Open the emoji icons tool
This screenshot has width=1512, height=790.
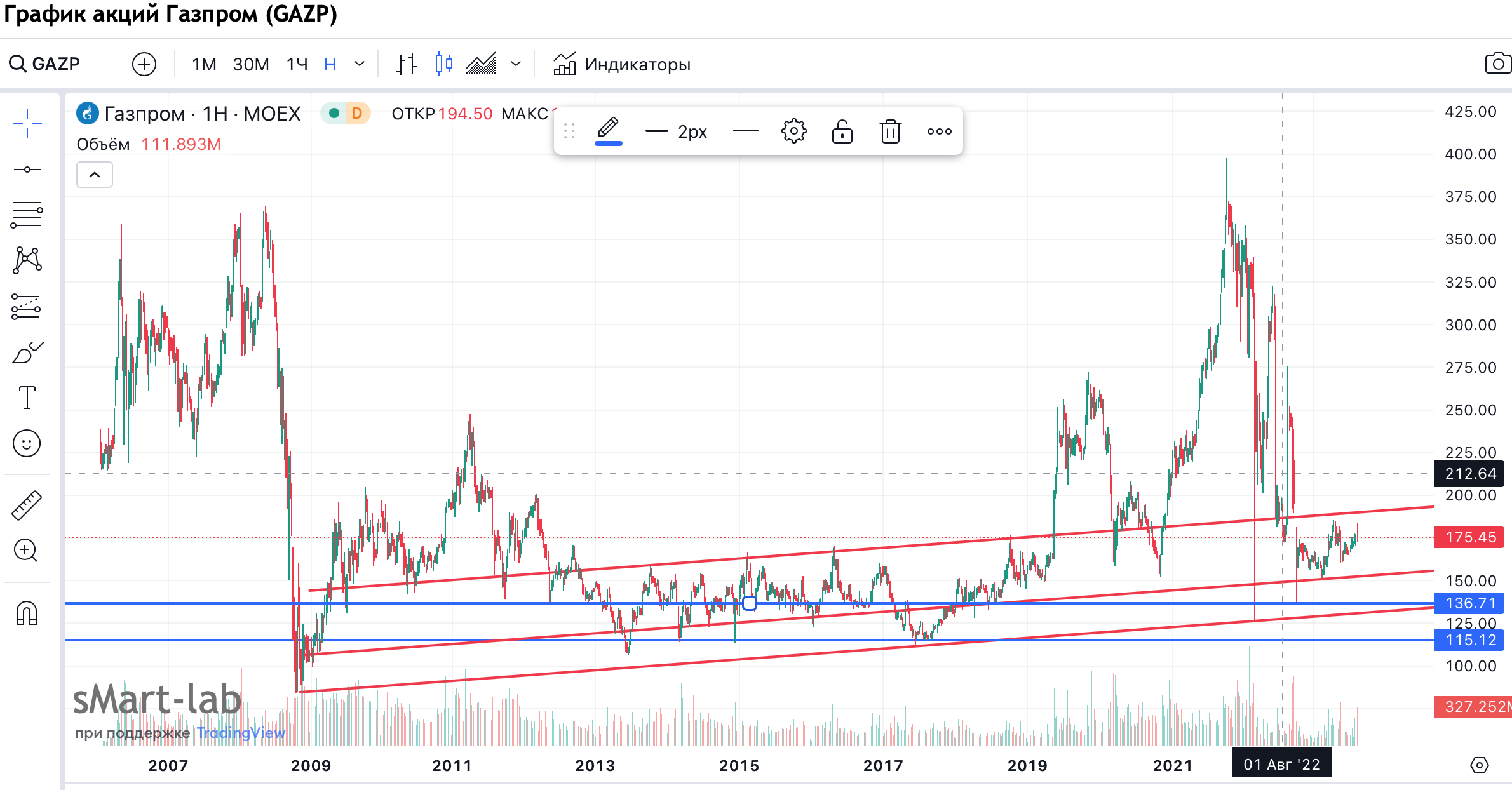click(27, 443)
